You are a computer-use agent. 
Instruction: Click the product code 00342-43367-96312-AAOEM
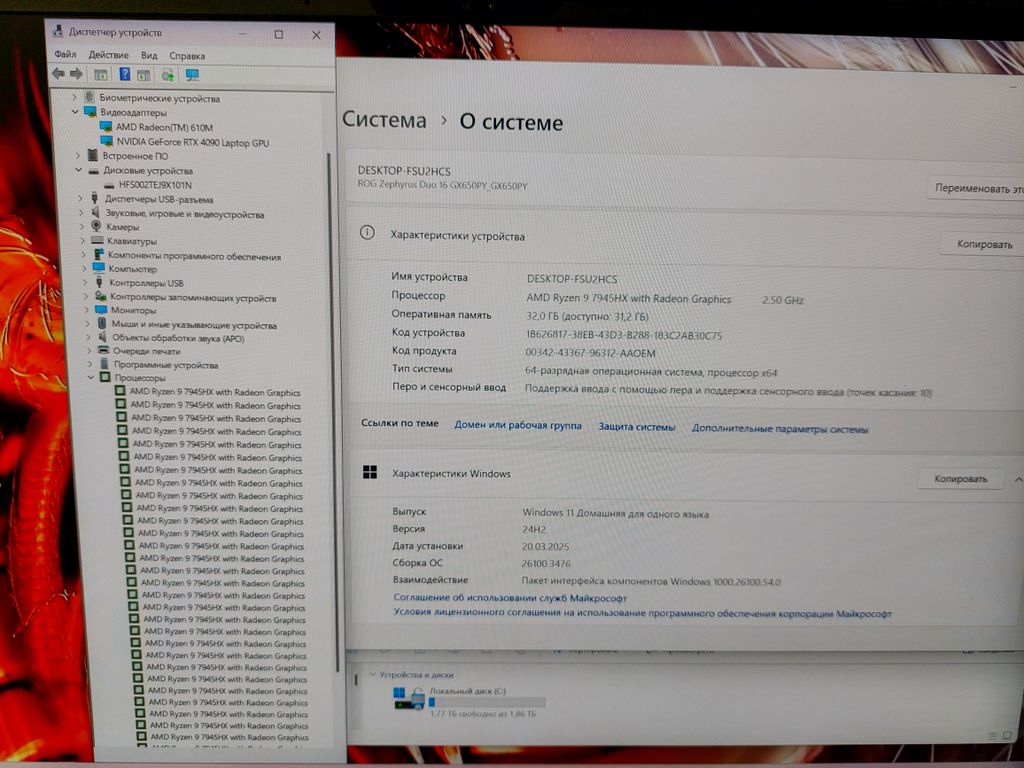click(590, 353)
